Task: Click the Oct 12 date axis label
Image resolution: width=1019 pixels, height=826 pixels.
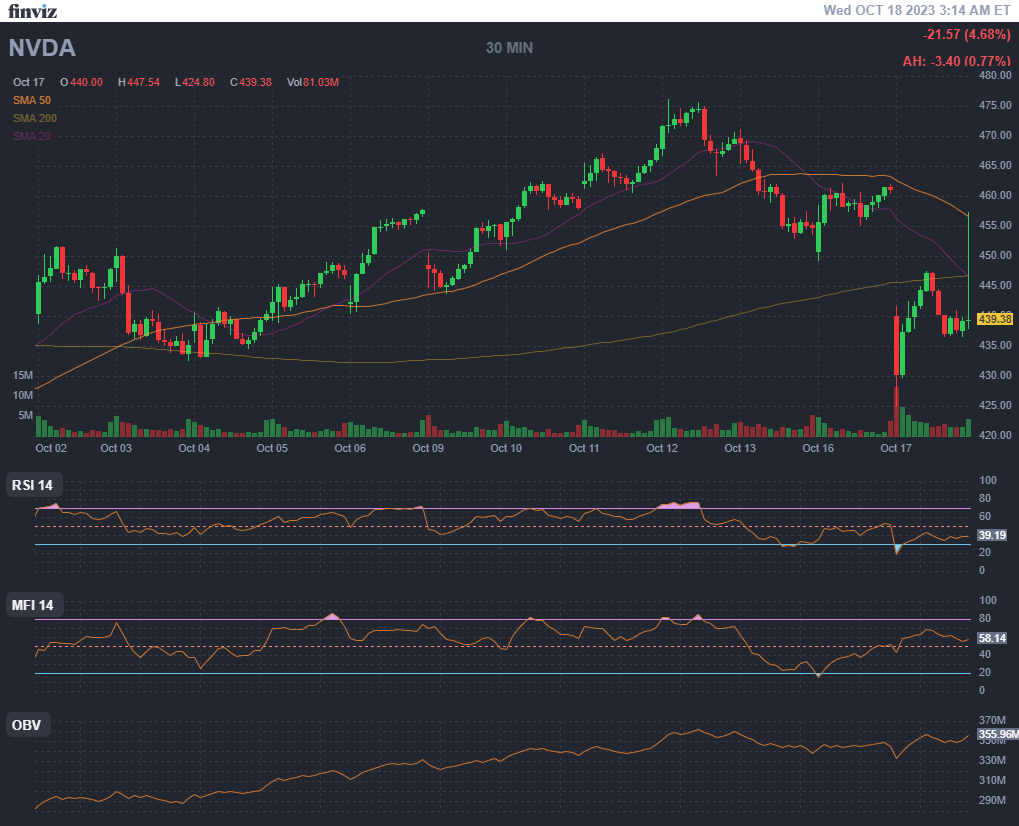Action: (x=662, y=449)
